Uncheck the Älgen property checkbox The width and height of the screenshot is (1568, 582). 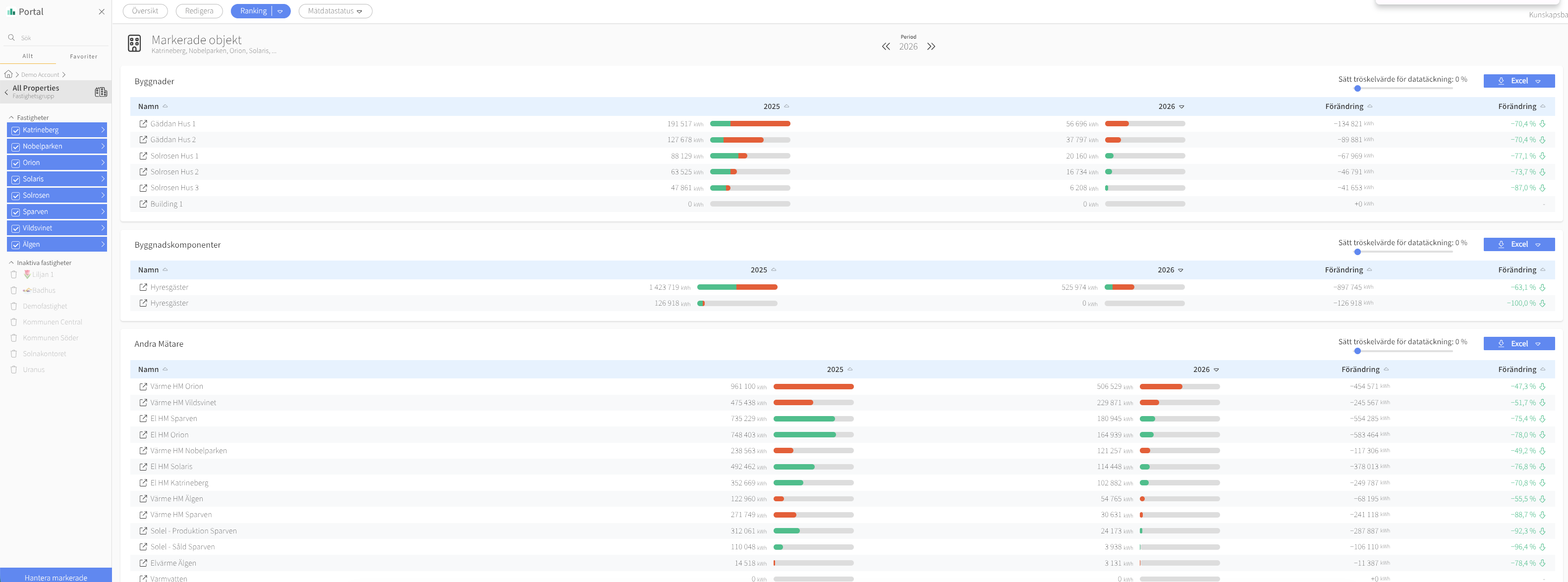point(16,245)
